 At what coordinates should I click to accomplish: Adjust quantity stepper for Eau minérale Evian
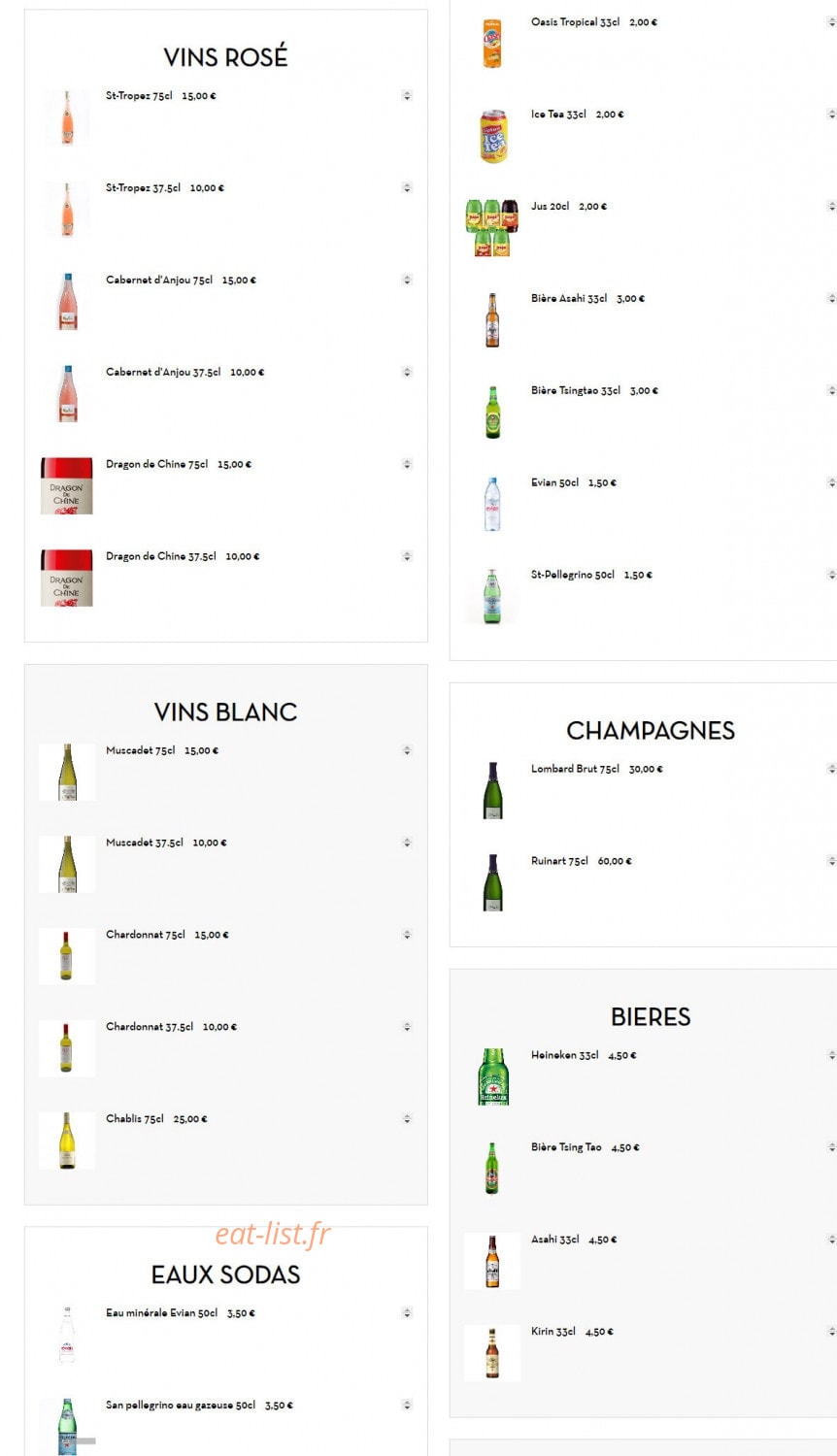click(x=407, y=1312)
